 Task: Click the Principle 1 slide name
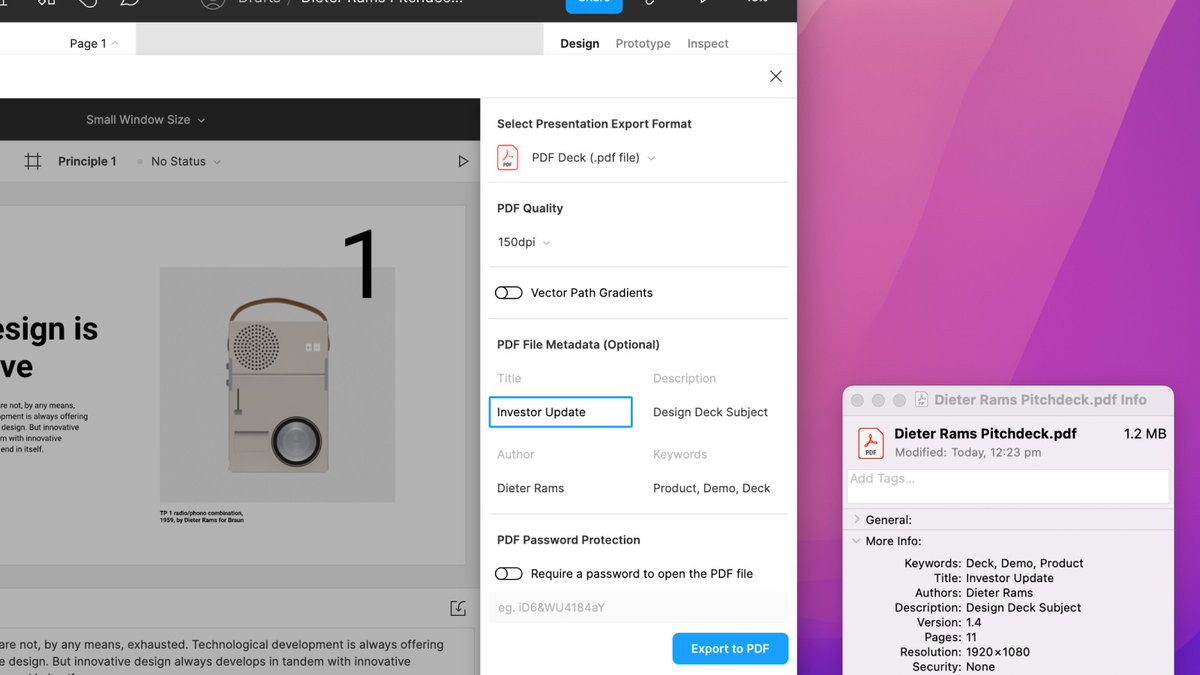tap(87, 161)
